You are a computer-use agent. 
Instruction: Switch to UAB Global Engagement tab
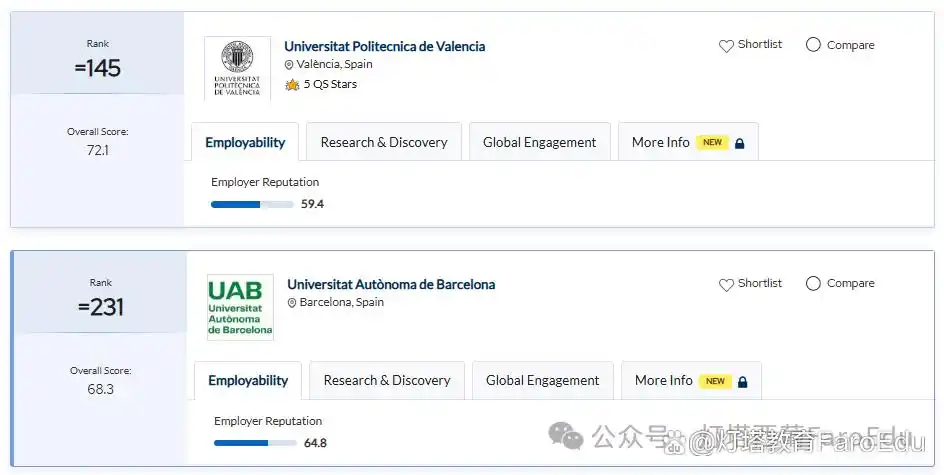(542, 380)
